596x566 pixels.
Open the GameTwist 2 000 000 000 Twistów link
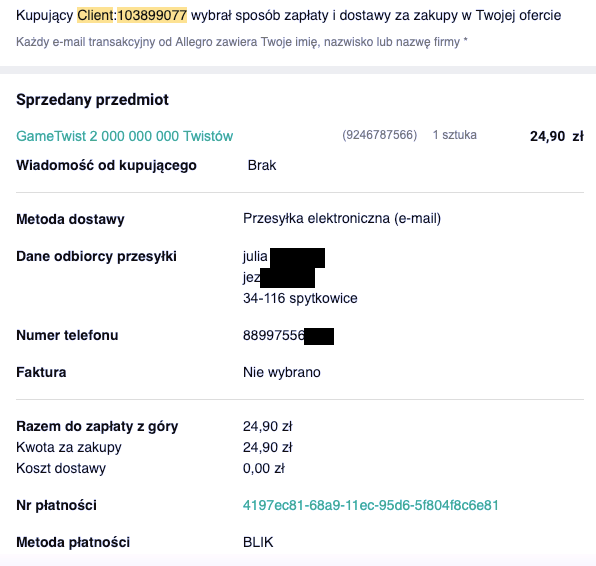124,136
